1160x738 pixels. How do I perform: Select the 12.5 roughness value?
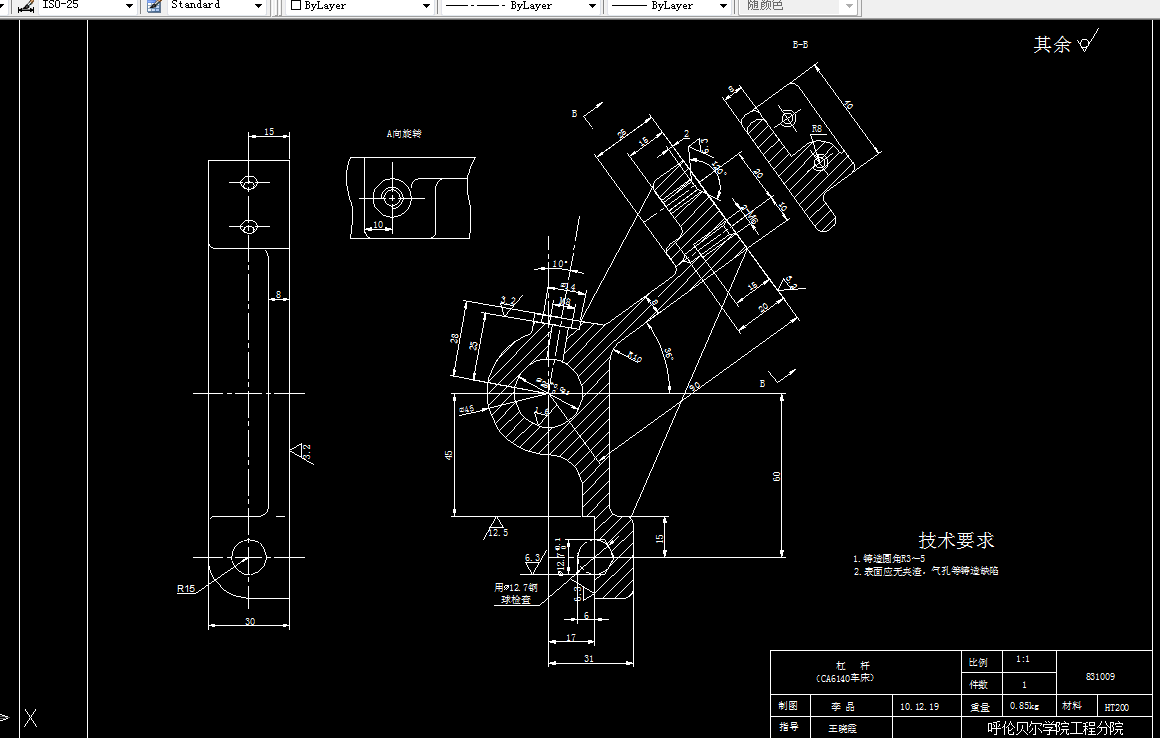(499, 532)
